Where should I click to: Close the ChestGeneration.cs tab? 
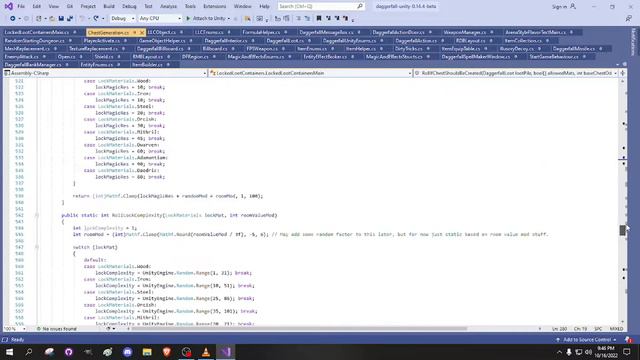click(142, 32)
